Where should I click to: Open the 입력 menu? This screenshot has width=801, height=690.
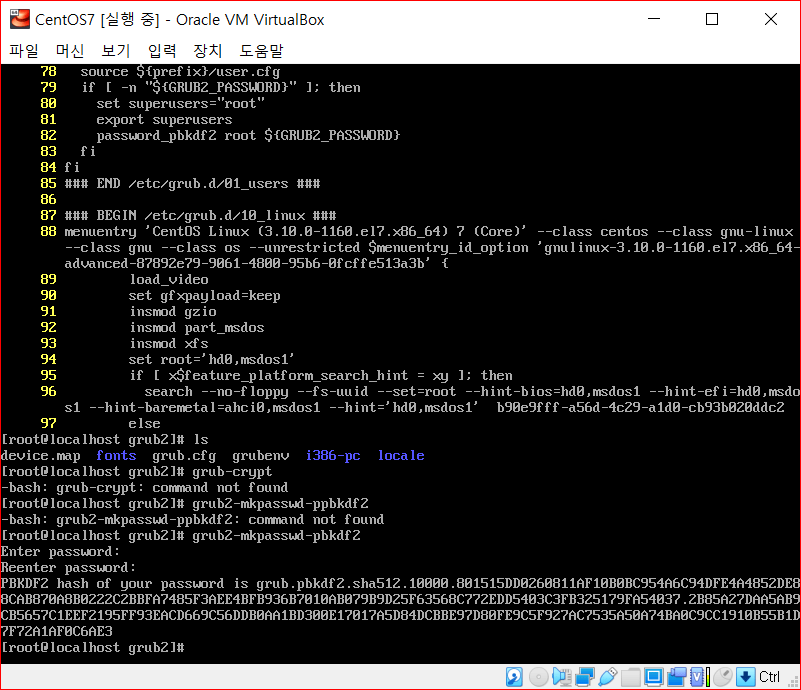click(x=161, y=51)
